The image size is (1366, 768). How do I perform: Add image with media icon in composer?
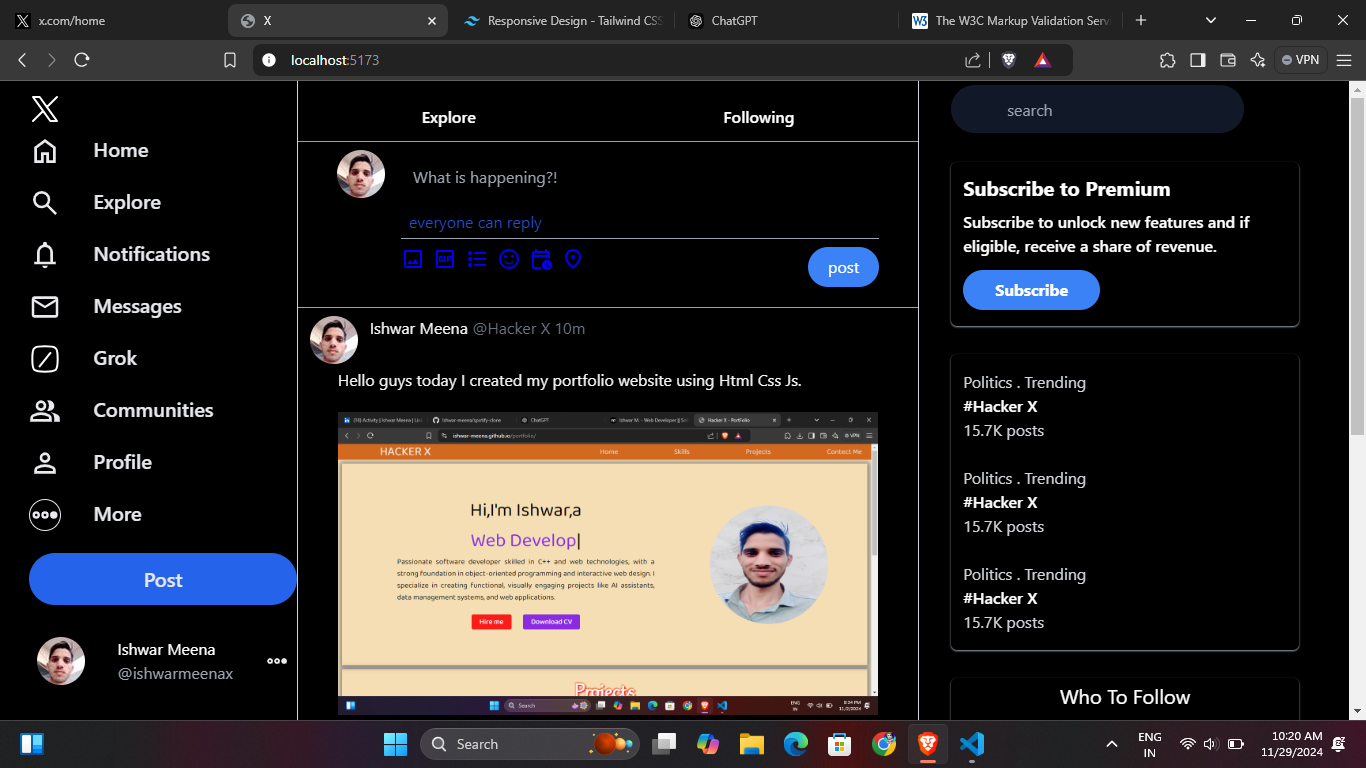pyautogui.click(x=413, y=259)
